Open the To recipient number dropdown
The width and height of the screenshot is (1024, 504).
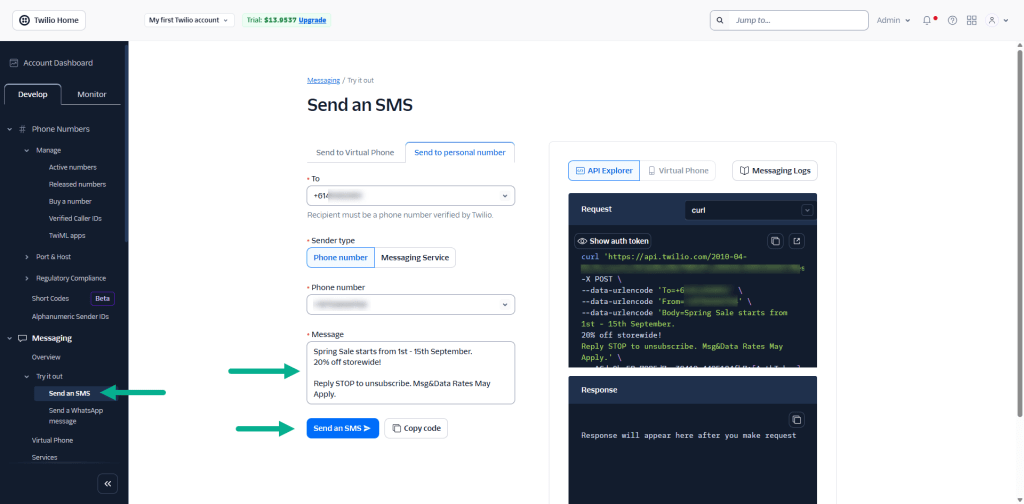point(410,196)
